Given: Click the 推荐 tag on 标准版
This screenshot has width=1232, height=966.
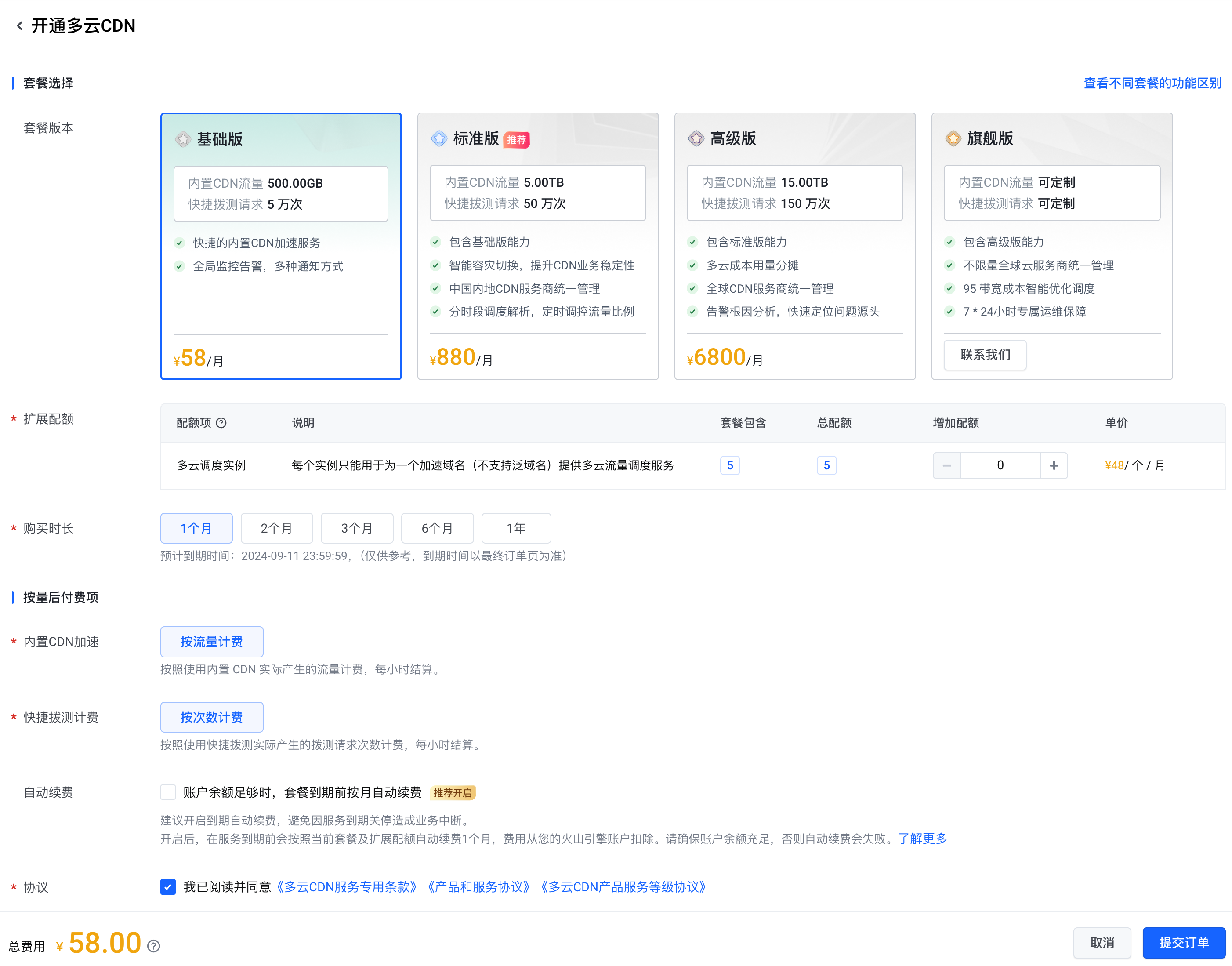Looking at the screenshot, I should (x=516, y=140).
